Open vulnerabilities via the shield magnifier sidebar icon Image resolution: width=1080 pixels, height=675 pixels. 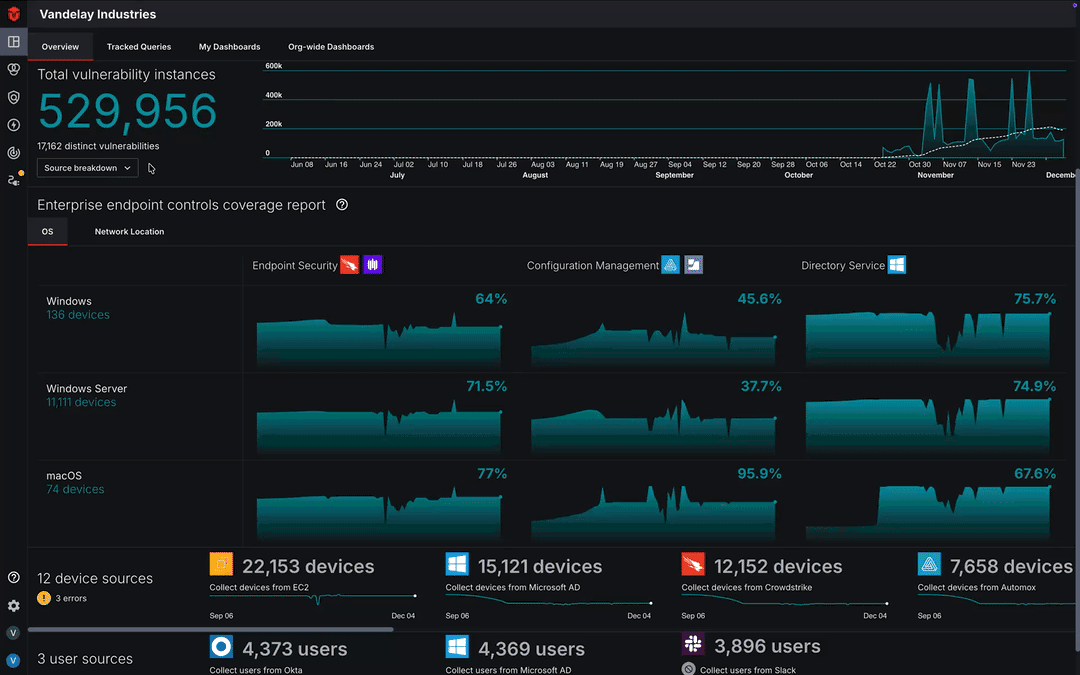13,97
